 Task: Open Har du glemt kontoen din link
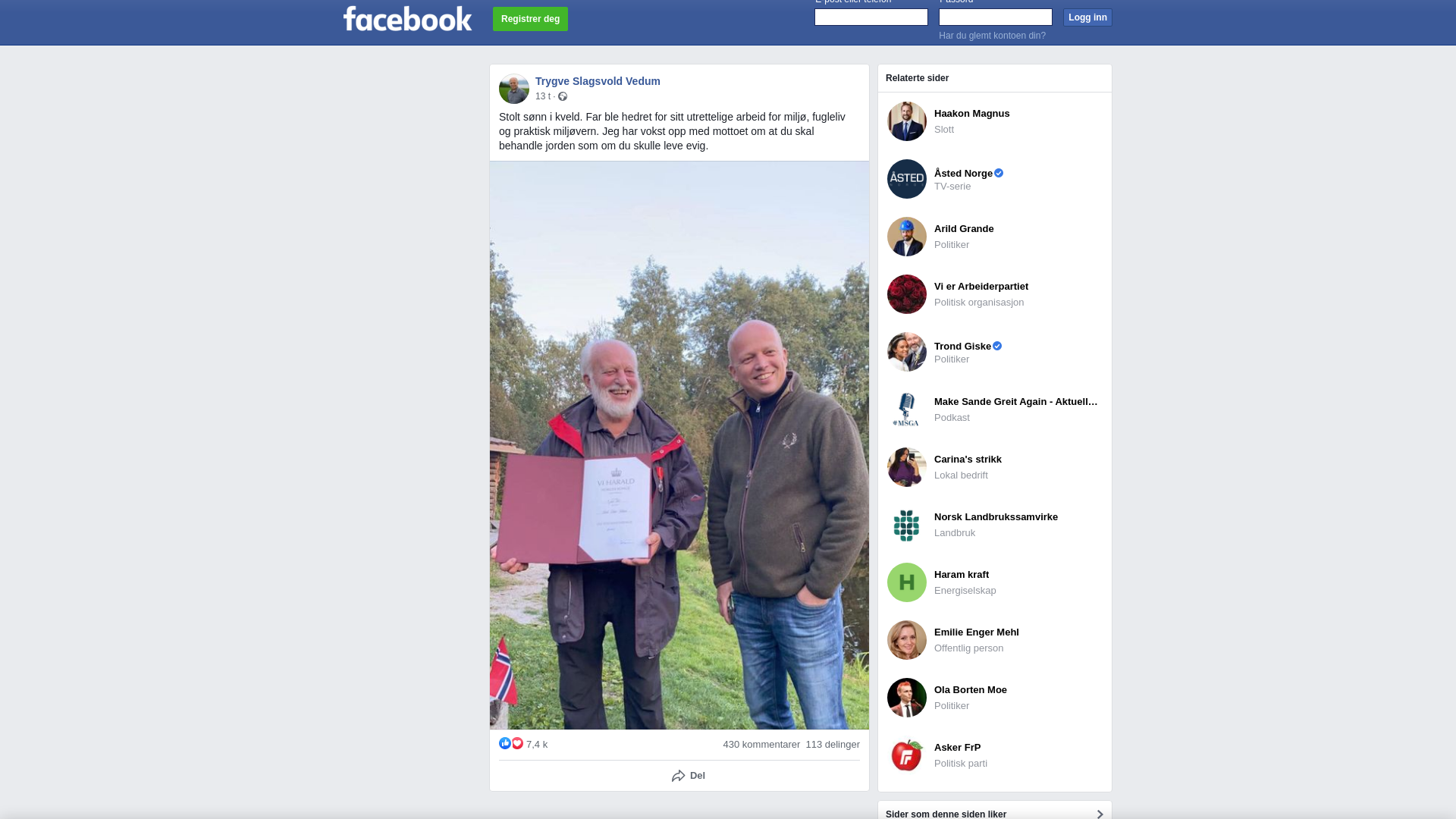click(992, 36)
